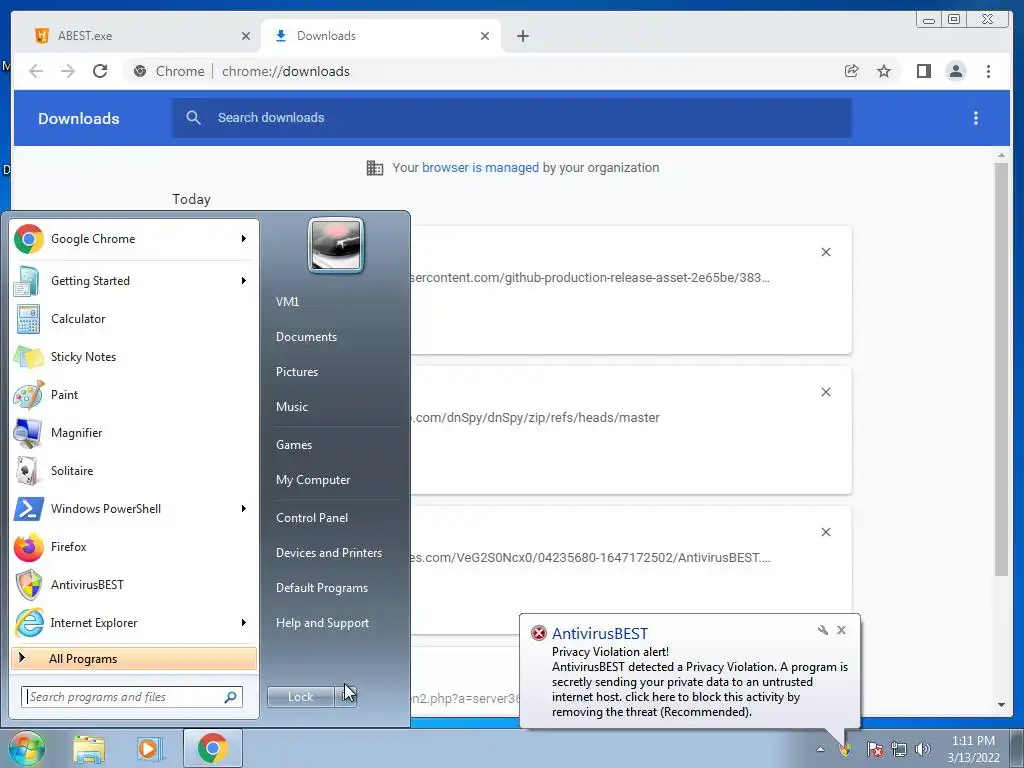Go forward in Chrome

tap(68, 71)
